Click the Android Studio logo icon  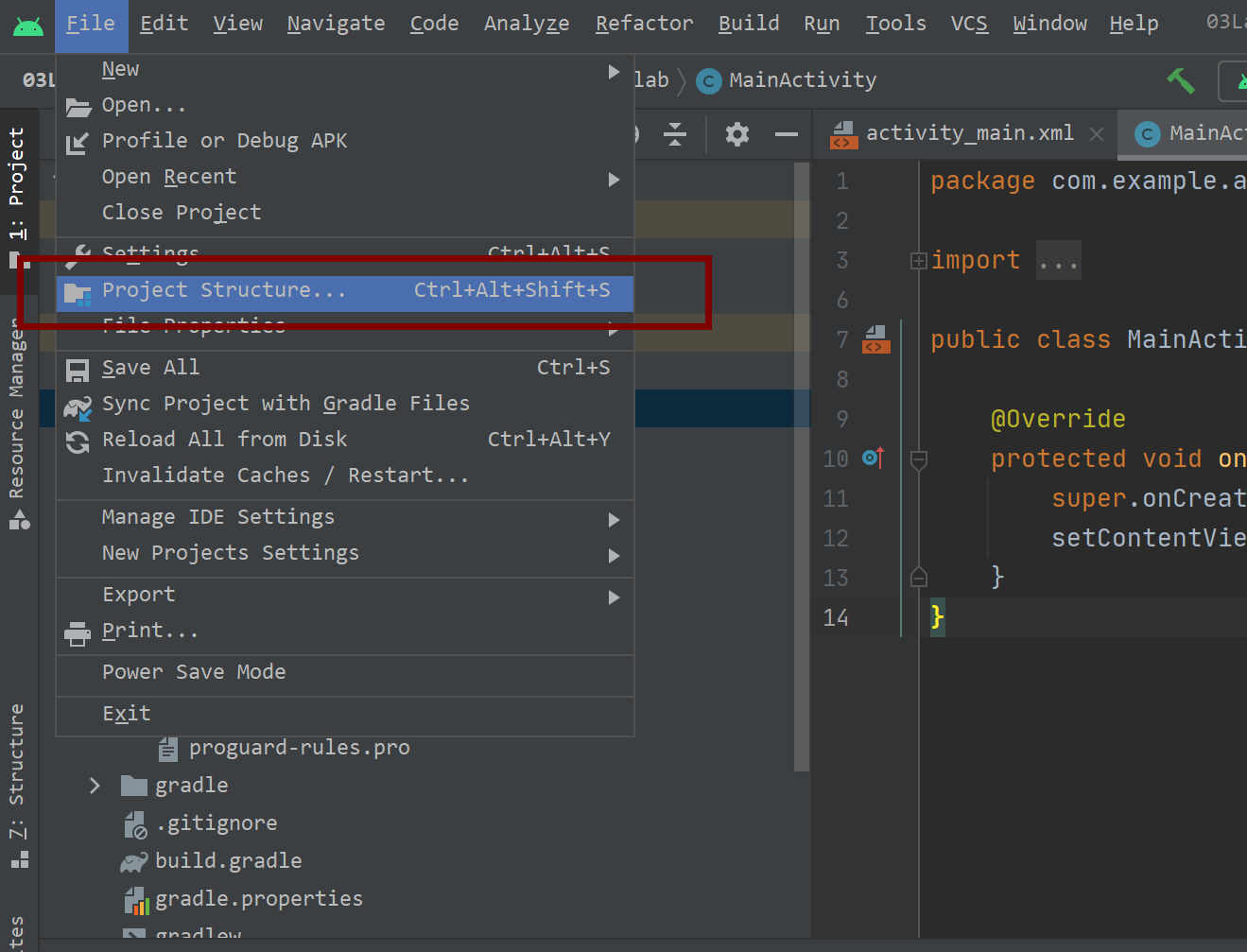(28, 26)
